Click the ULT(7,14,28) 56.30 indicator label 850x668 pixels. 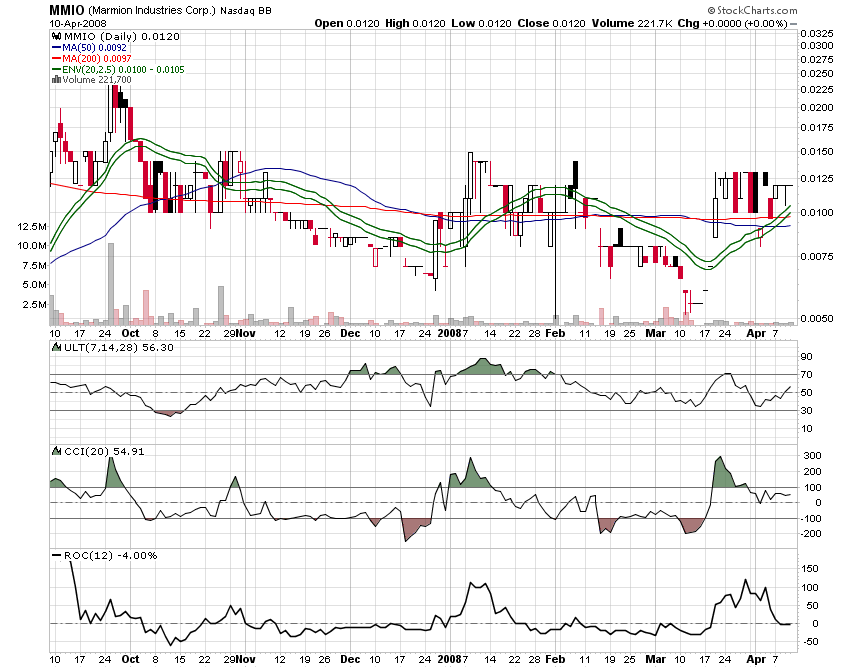(119, 347)
